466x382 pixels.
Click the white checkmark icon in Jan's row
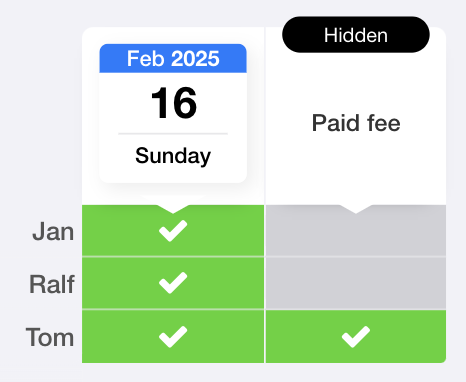click(173, 230)
